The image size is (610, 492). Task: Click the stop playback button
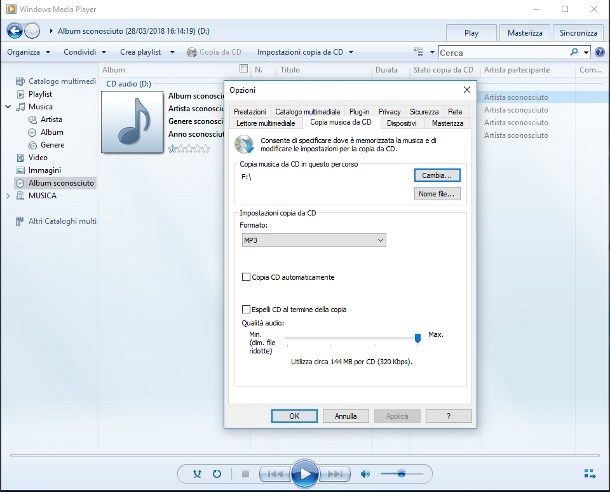(x=245, y=474)
